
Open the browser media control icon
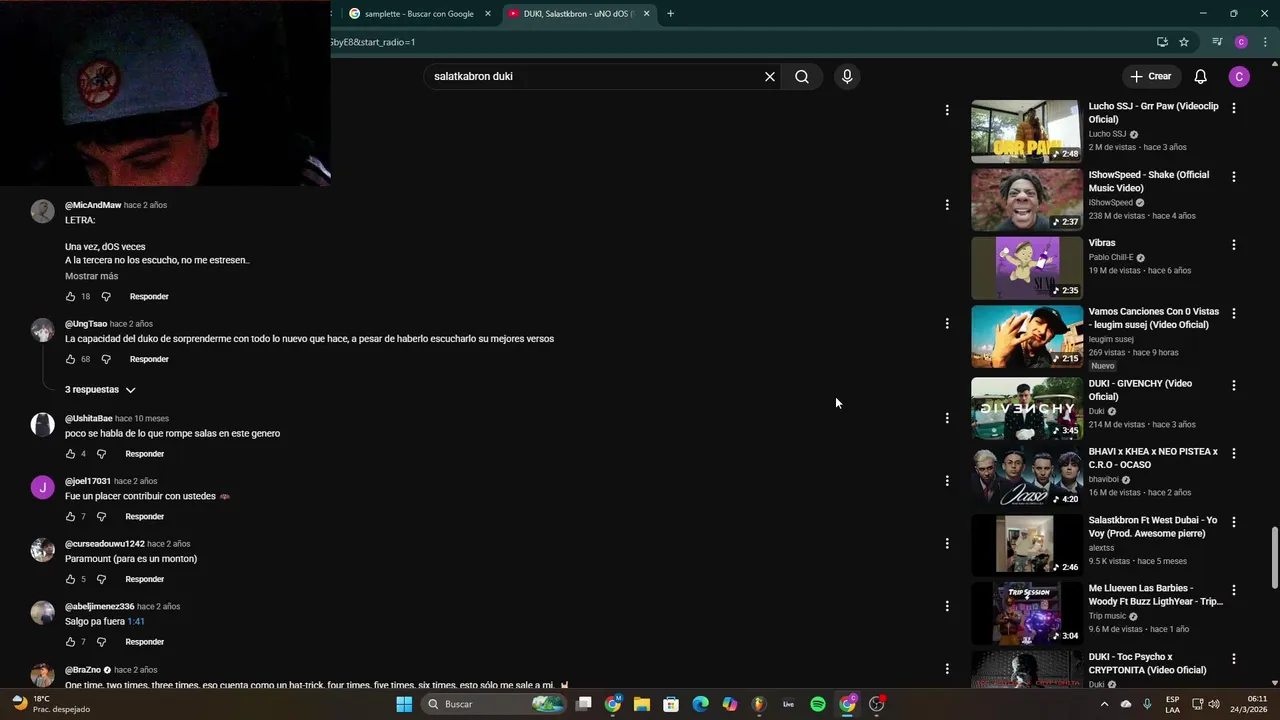click(x=1217, y=42)
